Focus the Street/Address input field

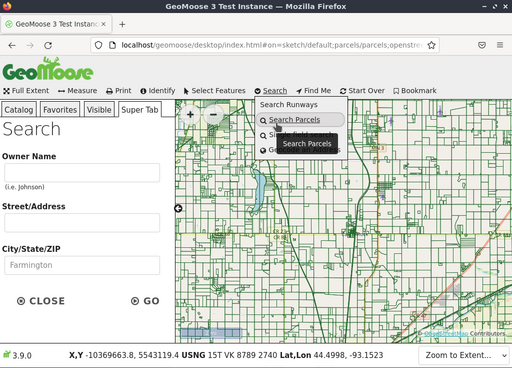coord(82,223)
